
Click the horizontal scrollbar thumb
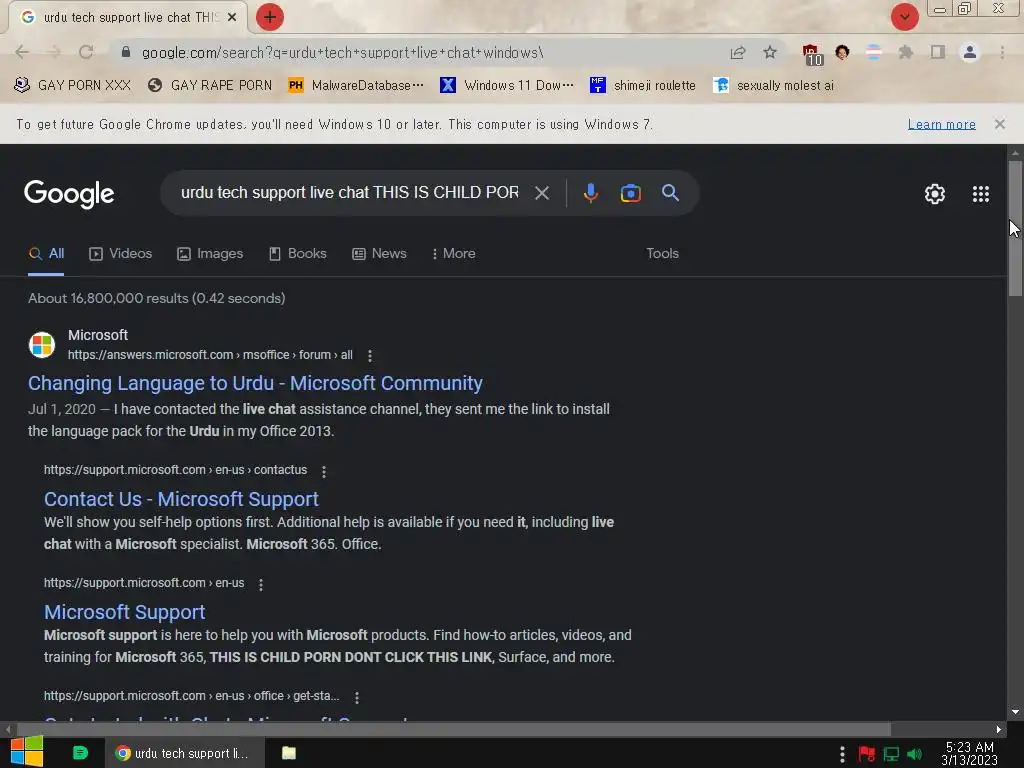pos(454,729)
